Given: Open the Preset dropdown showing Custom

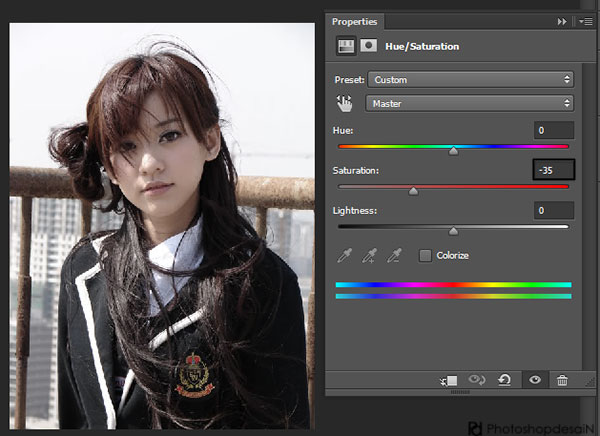Looking at the screenshot, I should click(x=470, y=79).
